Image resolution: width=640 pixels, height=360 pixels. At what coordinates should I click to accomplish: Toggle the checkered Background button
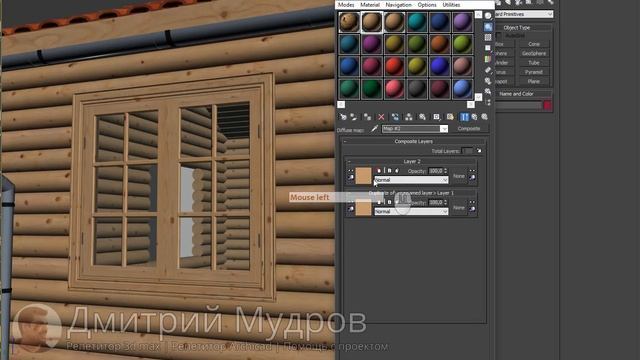click(488, 37)
